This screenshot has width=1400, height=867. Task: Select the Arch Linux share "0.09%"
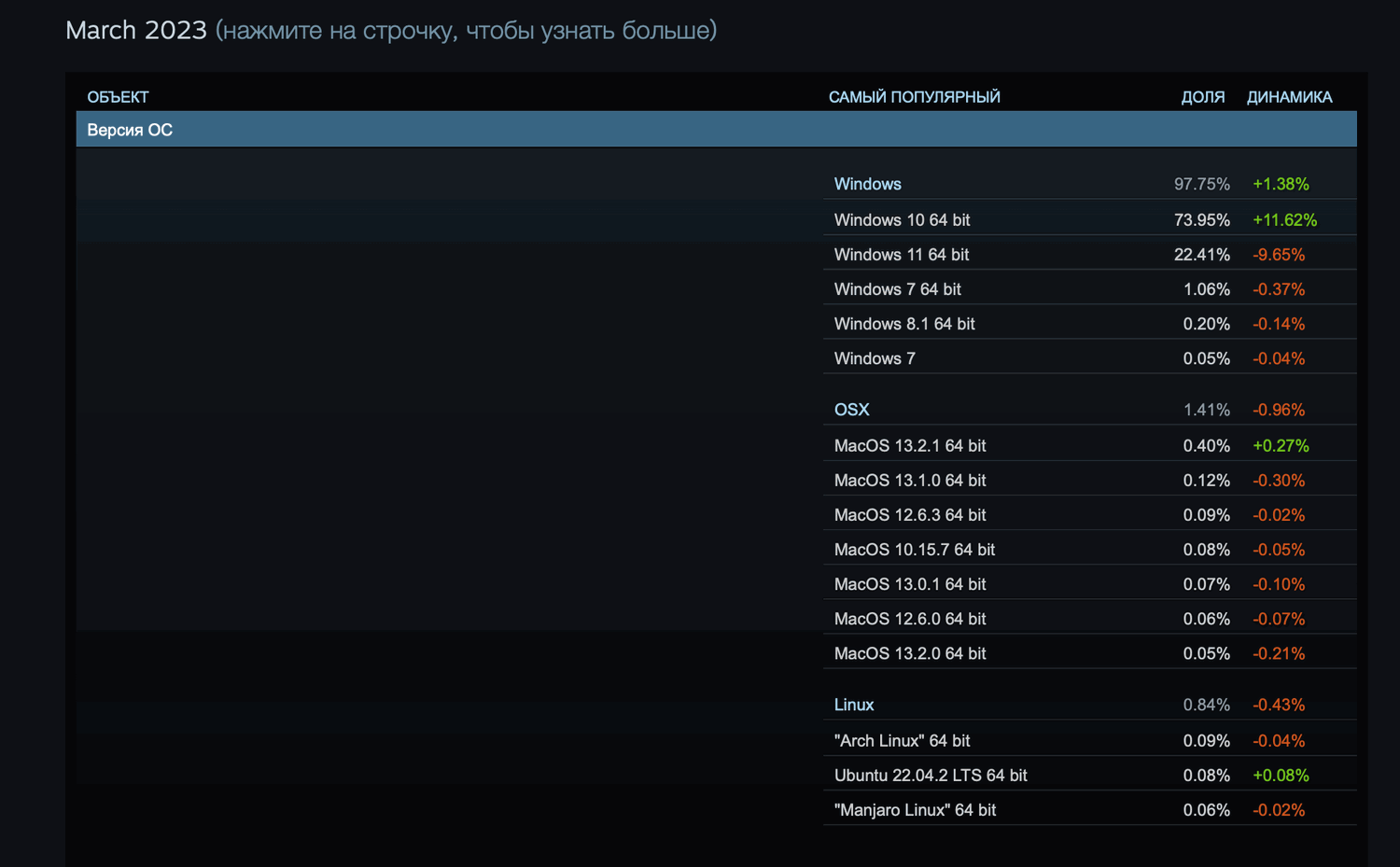pos(1207,741)
